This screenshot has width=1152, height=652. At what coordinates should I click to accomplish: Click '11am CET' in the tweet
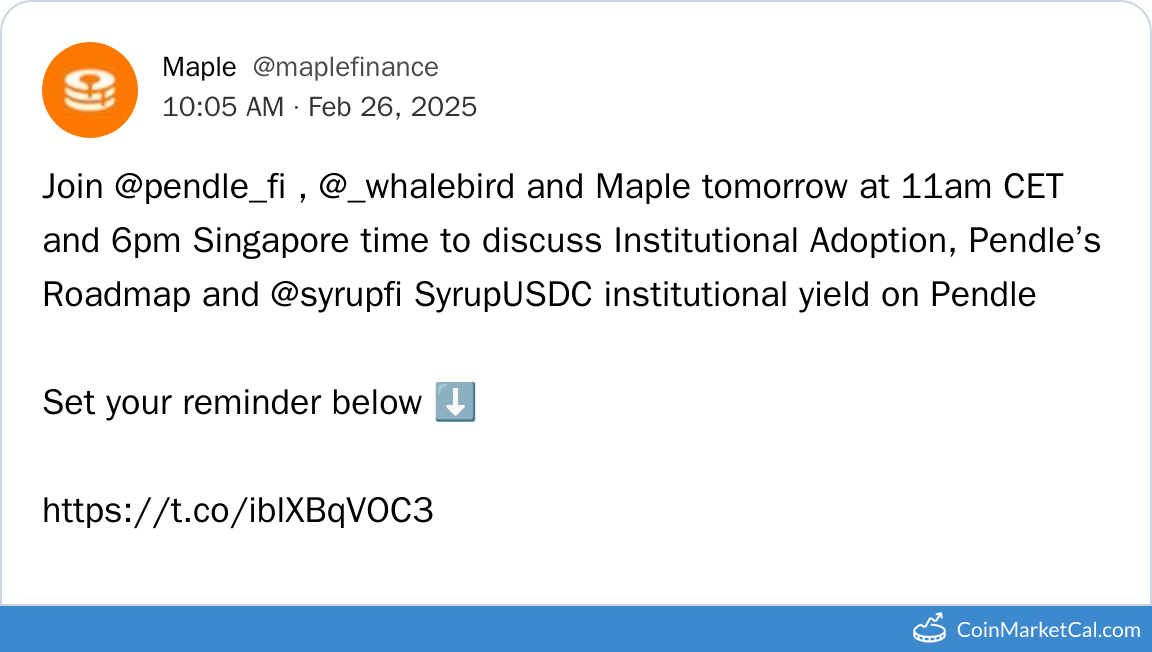982,187
